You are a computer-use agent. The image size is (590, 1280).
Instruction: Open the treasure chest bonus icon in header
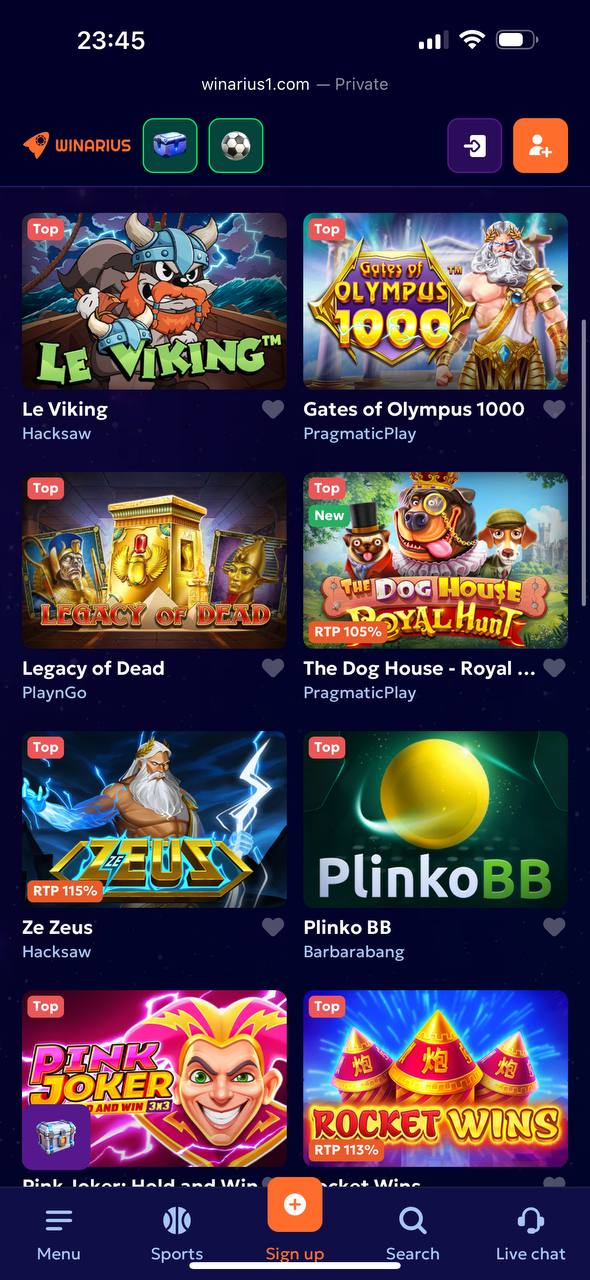pyautogui.click(x=170, y=146)
